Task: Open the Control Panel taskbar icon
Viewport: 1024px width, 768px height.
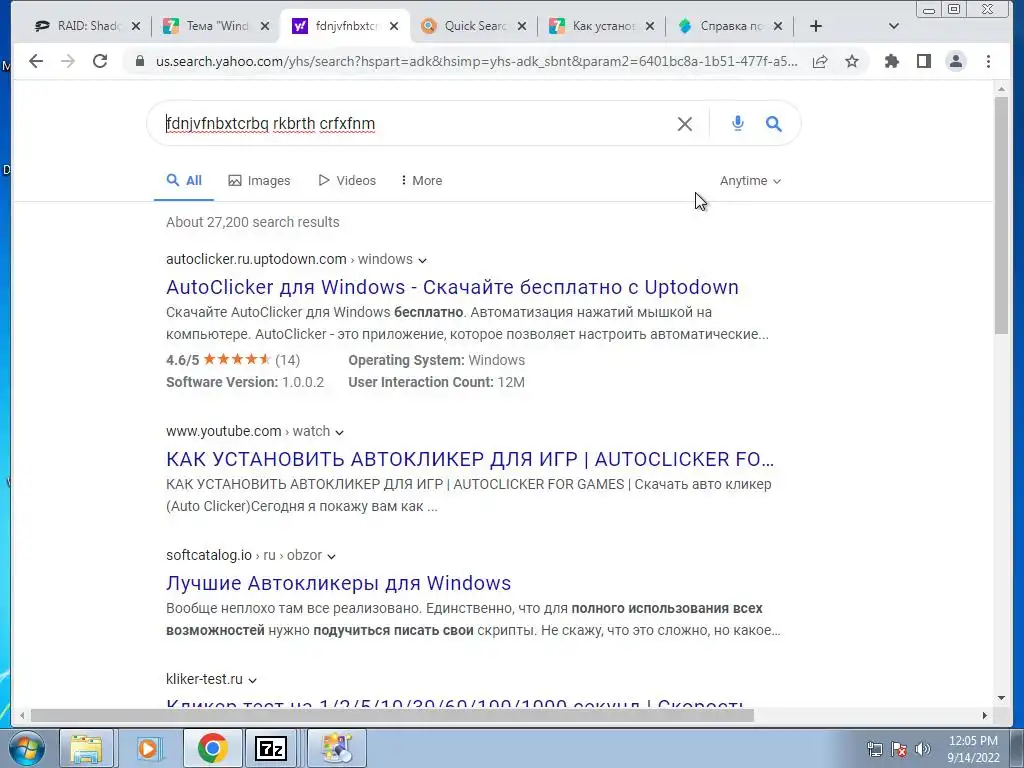Action: (x=336, y=748)
